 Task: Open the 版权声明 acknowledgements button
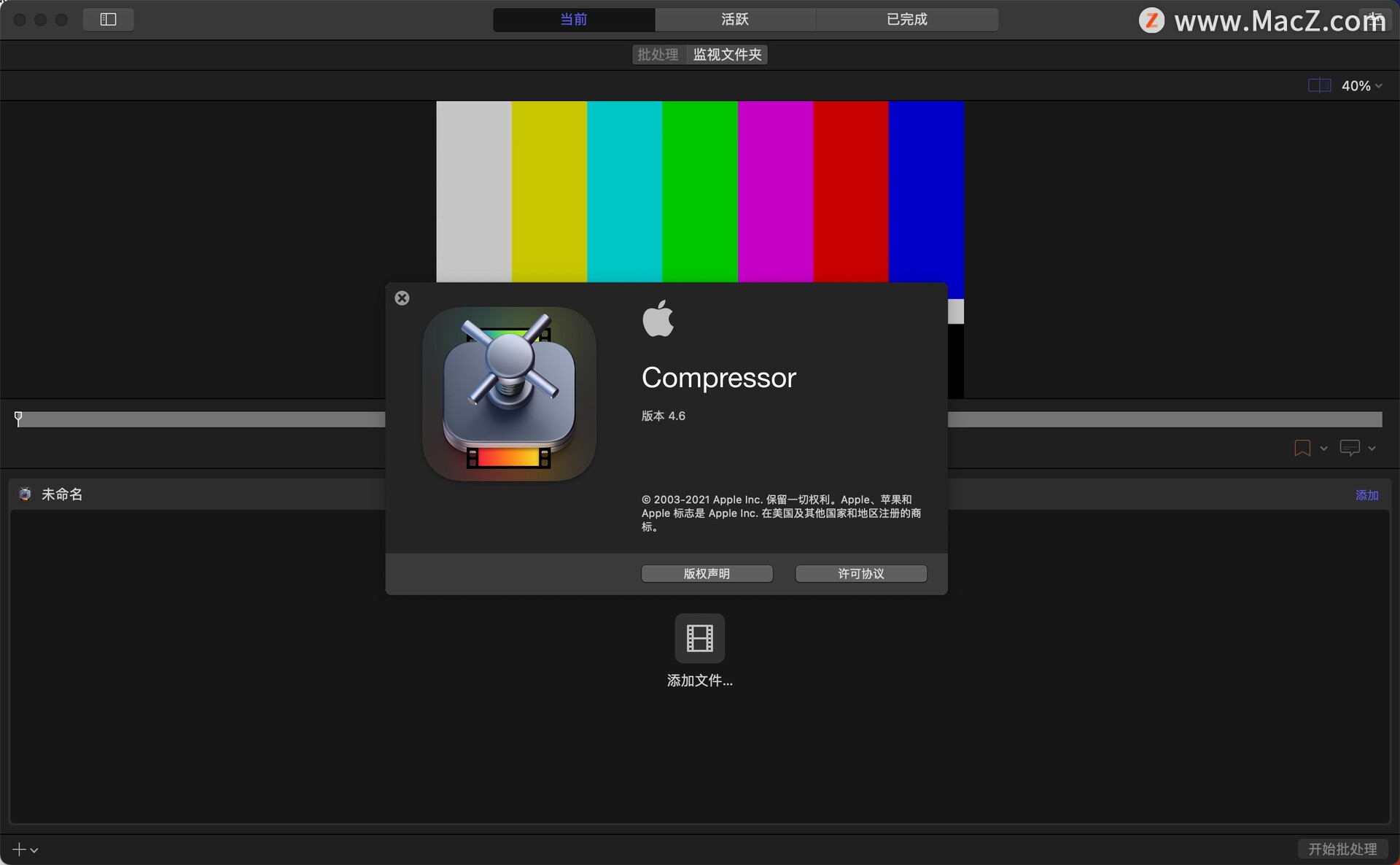click(707, 574)
